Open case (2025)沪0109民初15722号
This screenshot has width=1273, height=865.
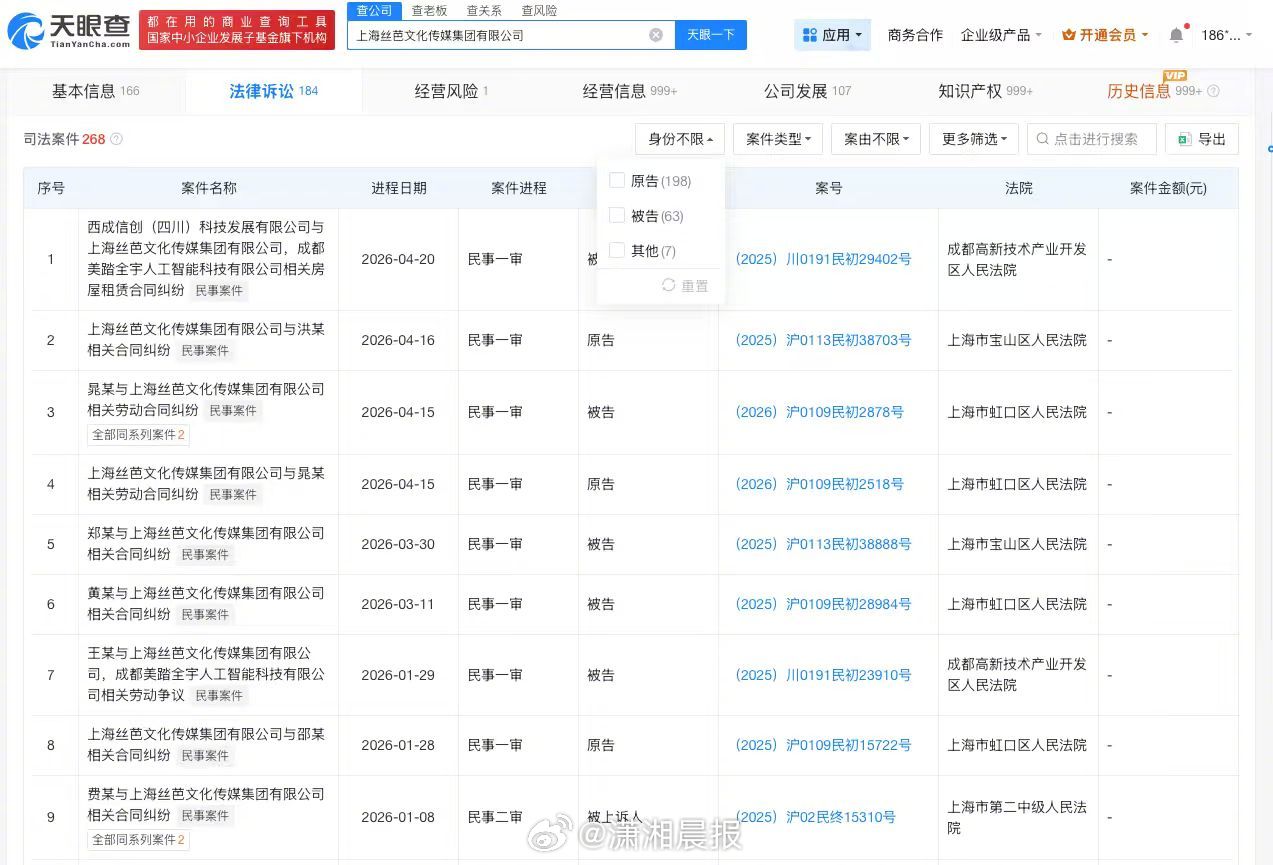(x=823, y=745)
